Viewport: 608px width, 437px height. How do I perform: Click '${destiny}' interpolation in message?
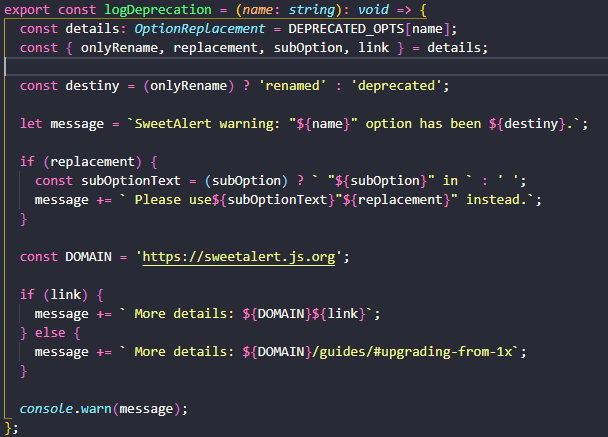(527, 124)
